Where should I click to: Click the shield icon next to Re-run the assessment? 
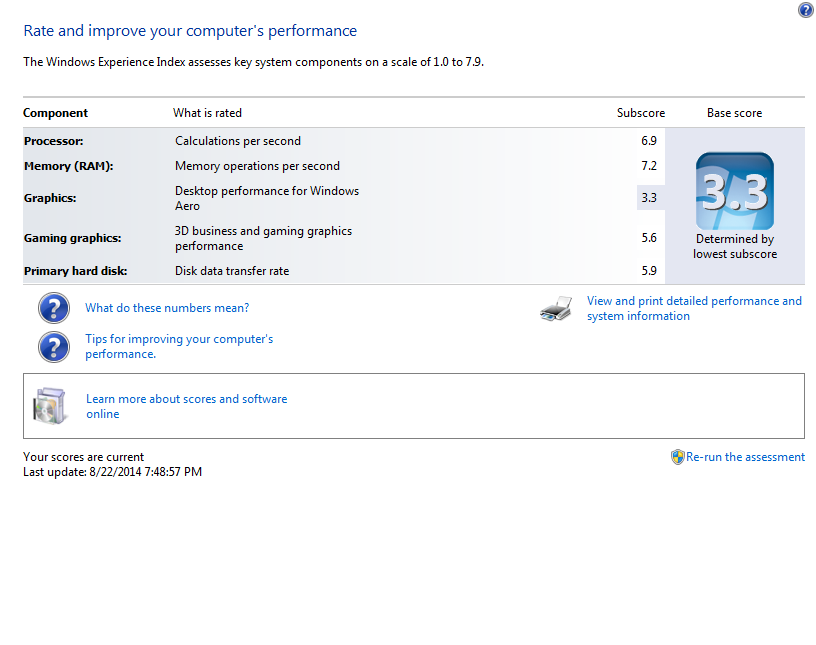click(x=678, y=457)
